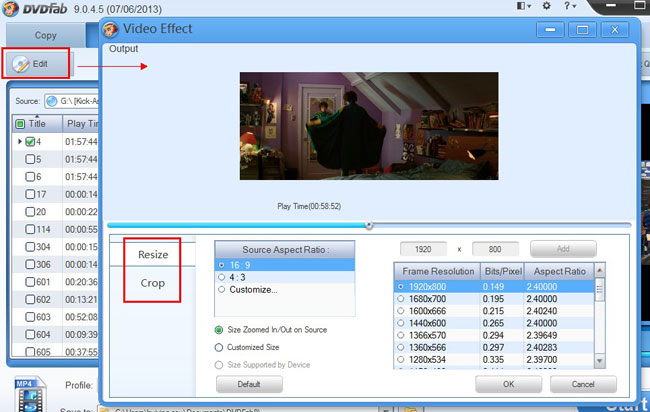Check title 5 checkbox
The height and width of the screenshot is (412, 650).
tap(30, 159)
